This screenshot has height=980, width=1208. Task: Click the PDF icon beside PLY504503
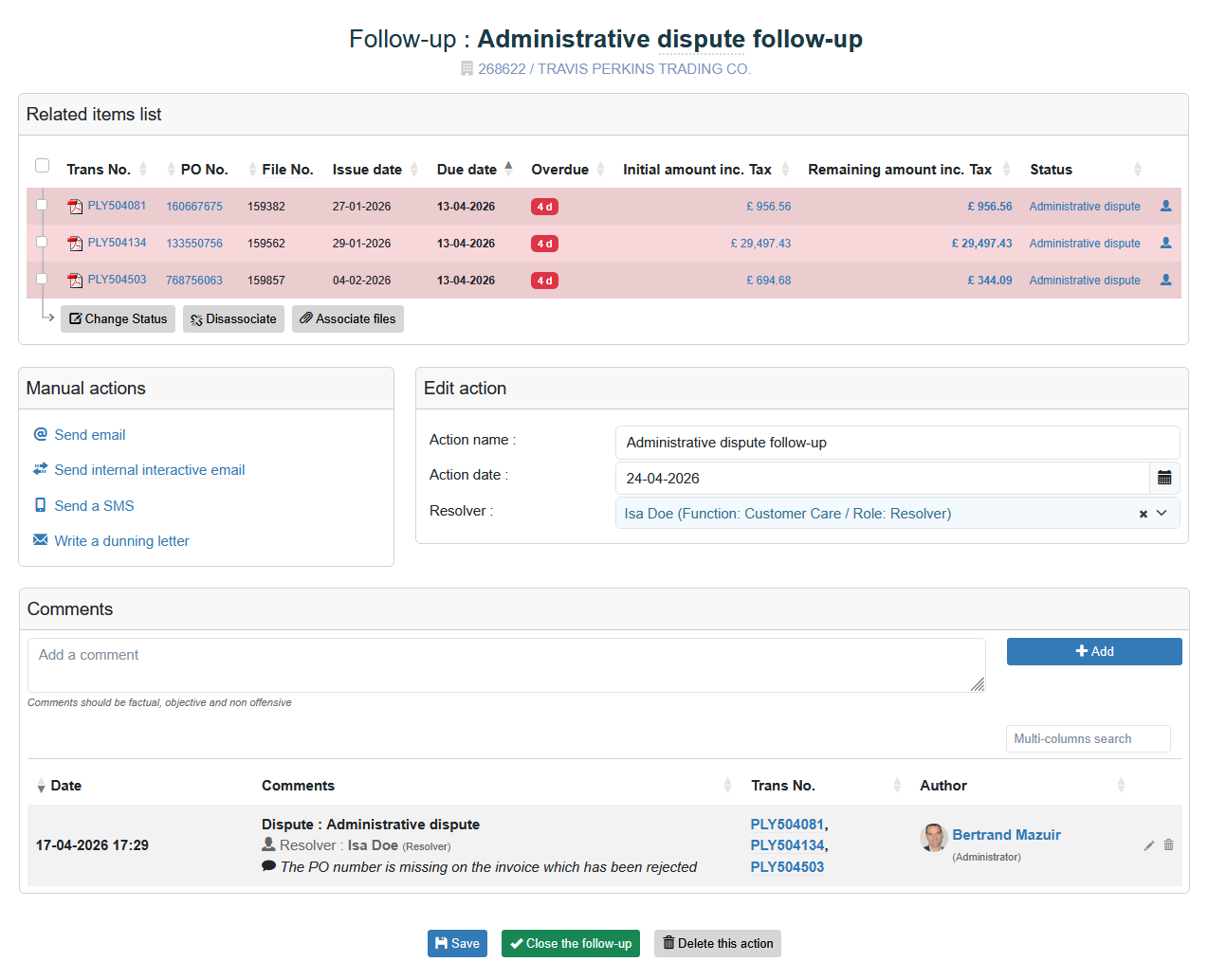coord(75,281)
